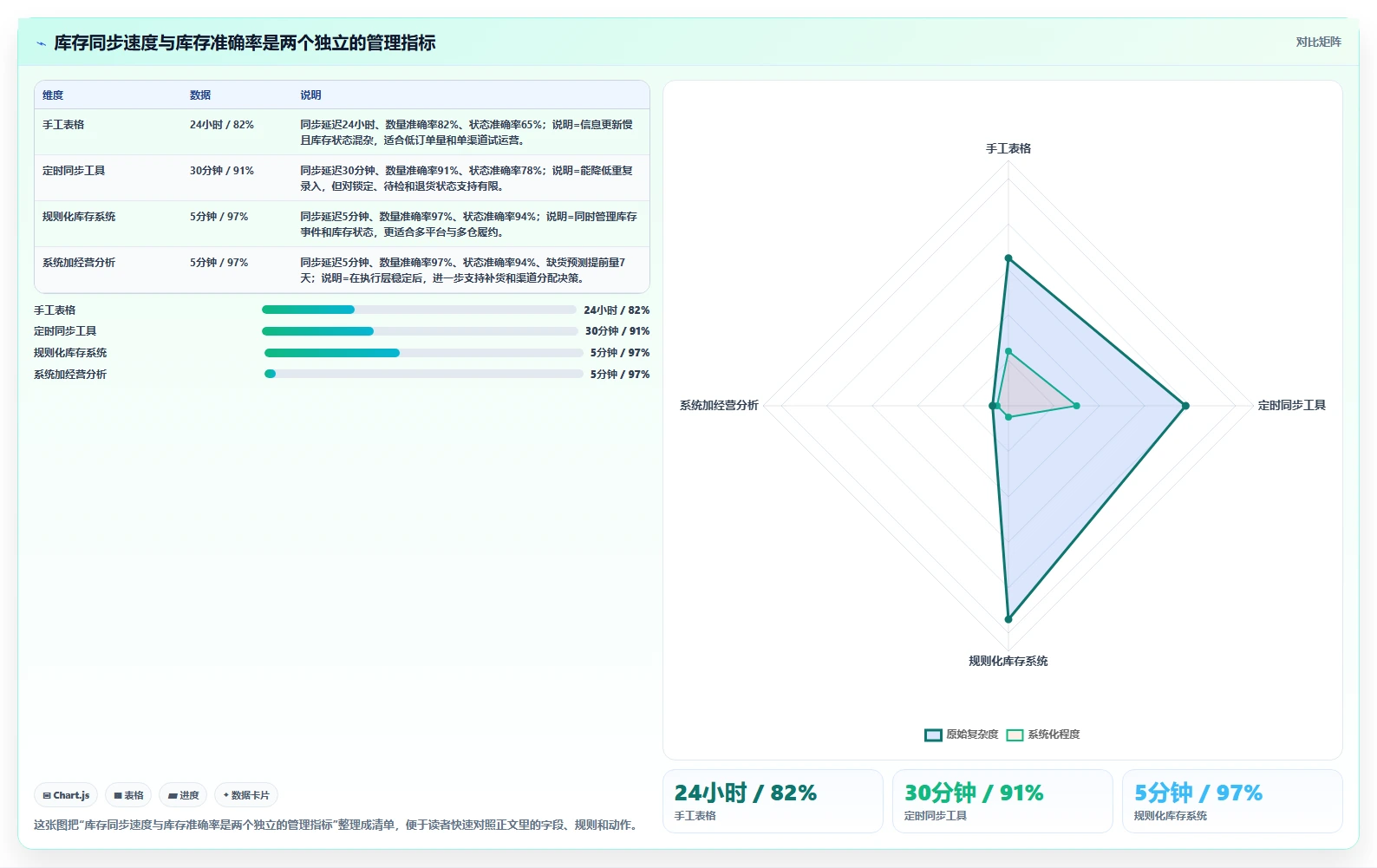Click the 30分钟 / 91% value beside progress bar
The height and width of the screenshot is (868, 1377).
tap(617, 331)
